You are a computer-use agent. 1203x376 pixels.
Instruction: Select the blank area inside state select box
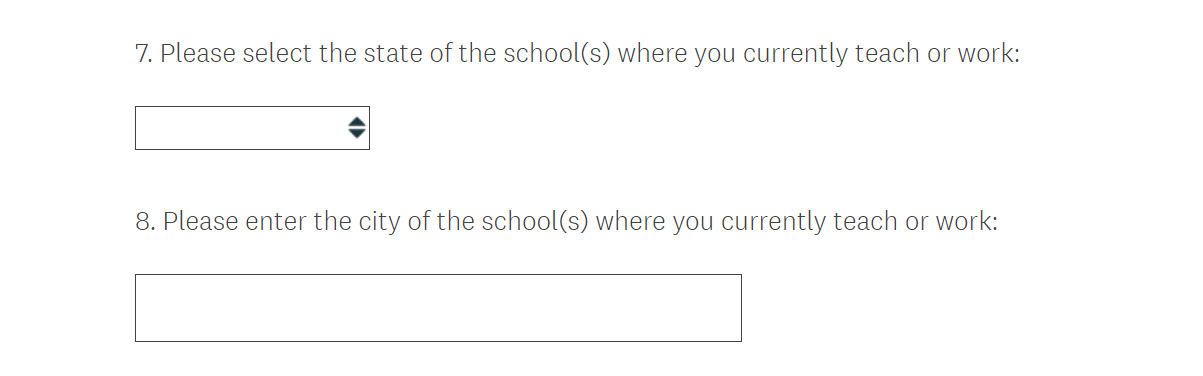coord(240,128)
